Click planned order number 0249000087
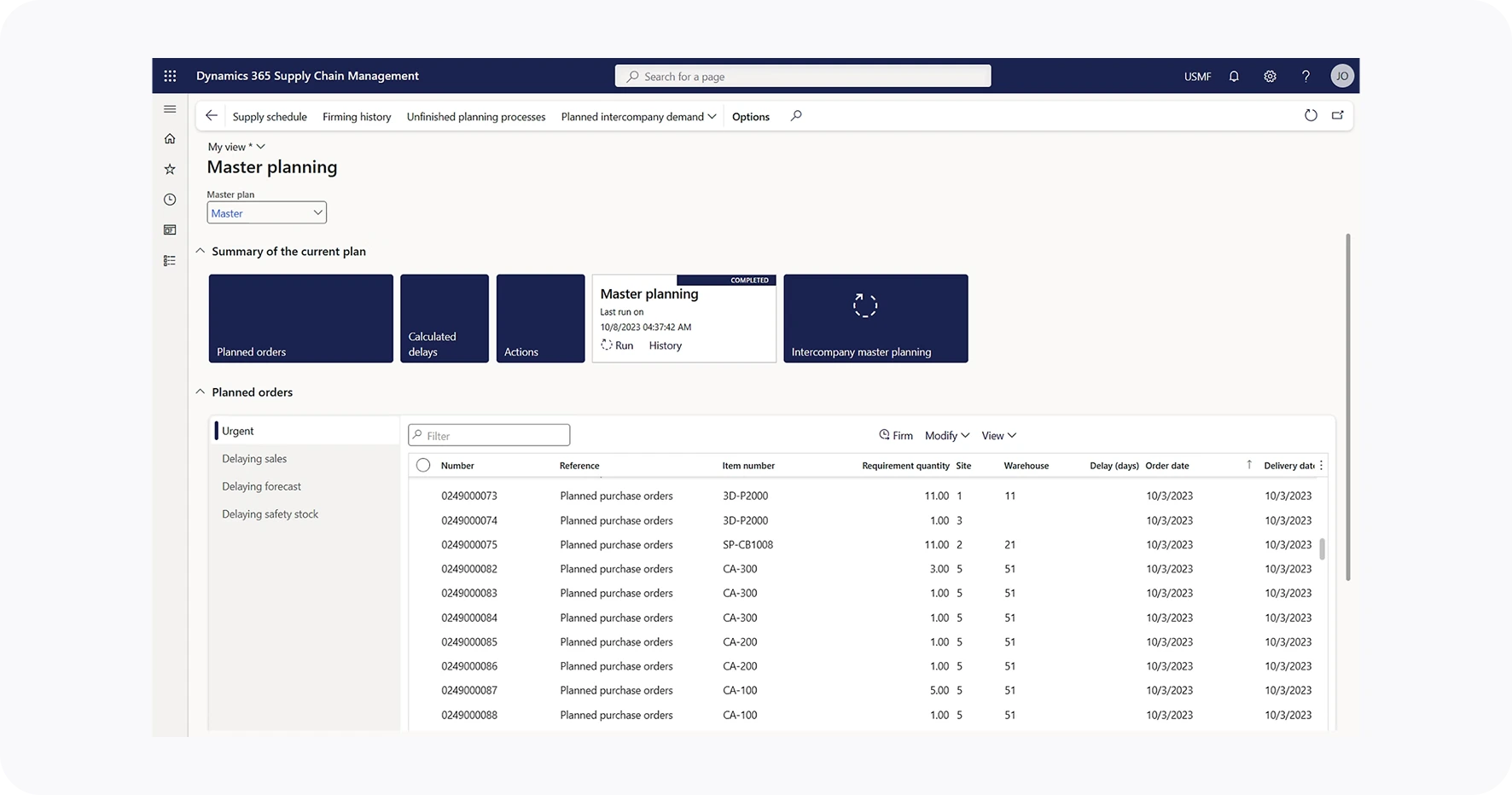Screen dimensions: 1512x795 coord(469,690)
